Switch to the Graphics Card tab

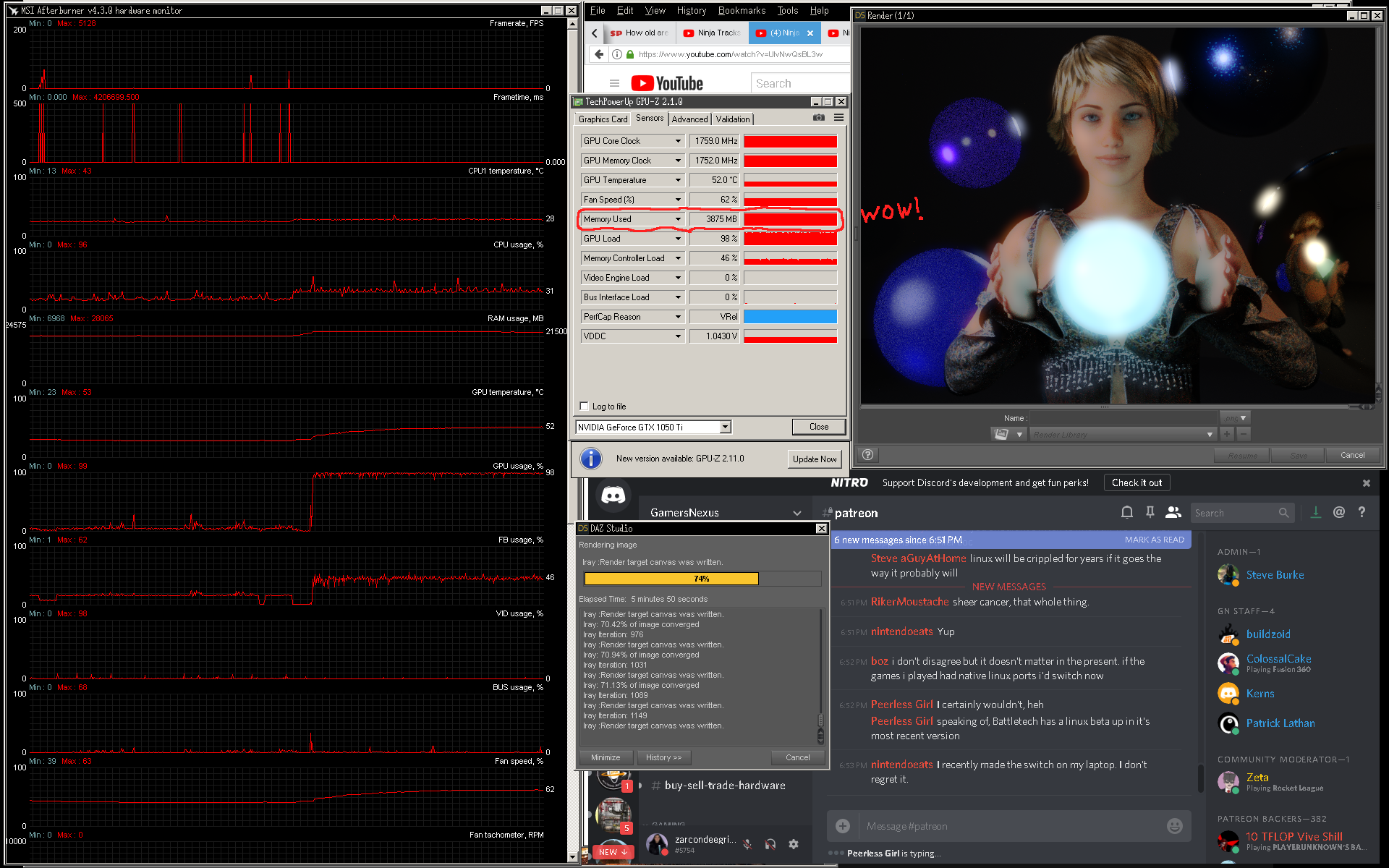[x=603, y=119]
